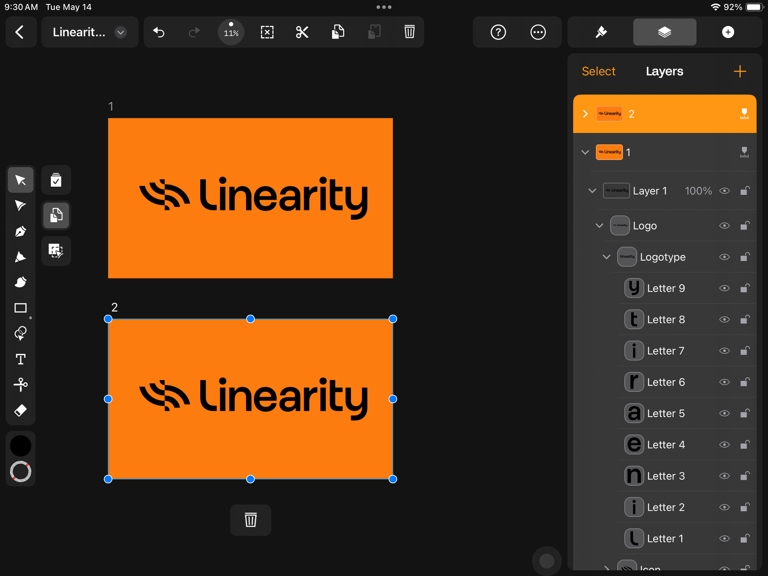Add a new layer with plus button
Image resolution: width=768 pixels, height=576 pixels.
coord(740,72)
